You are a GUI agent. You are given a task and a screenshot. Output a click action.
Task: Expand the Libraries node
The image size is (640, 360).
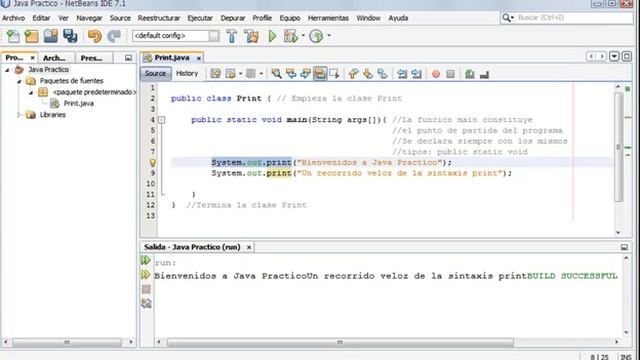tap(19, 115)
